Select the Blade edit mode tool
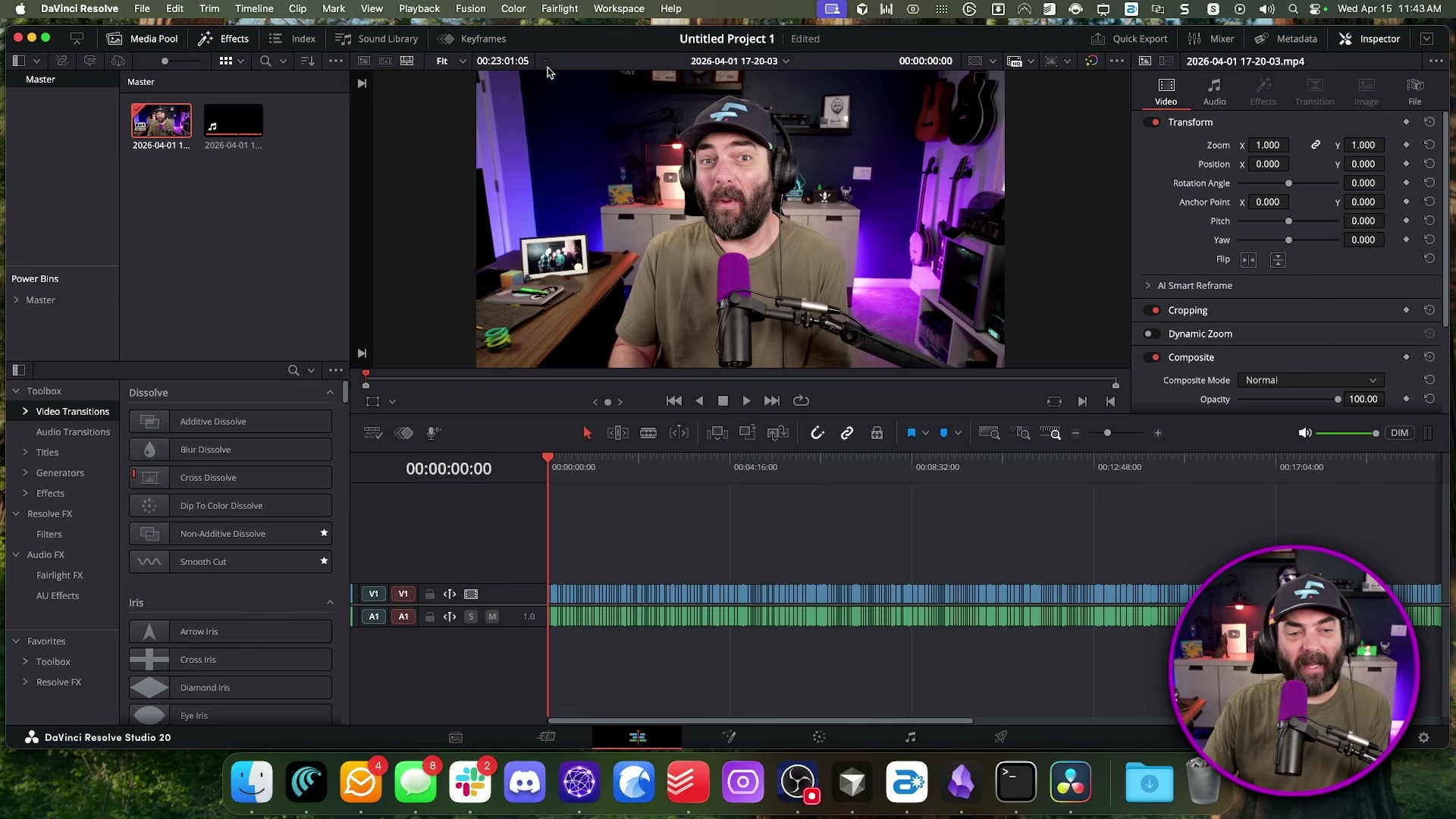The width and height of the screenshot is (1456, 819). [648, 432]
